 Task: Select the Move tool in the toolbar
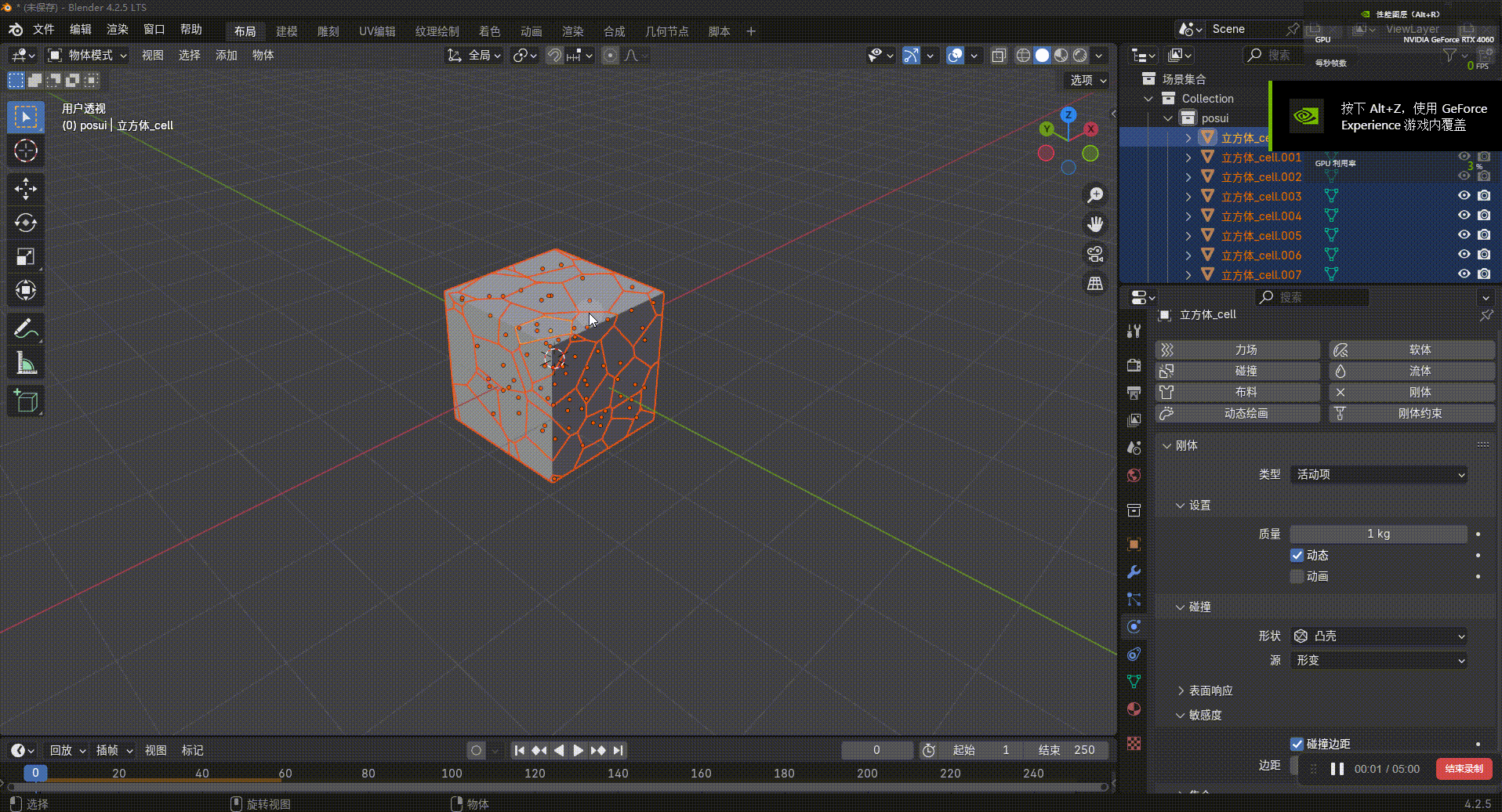(x=25, y=189)
